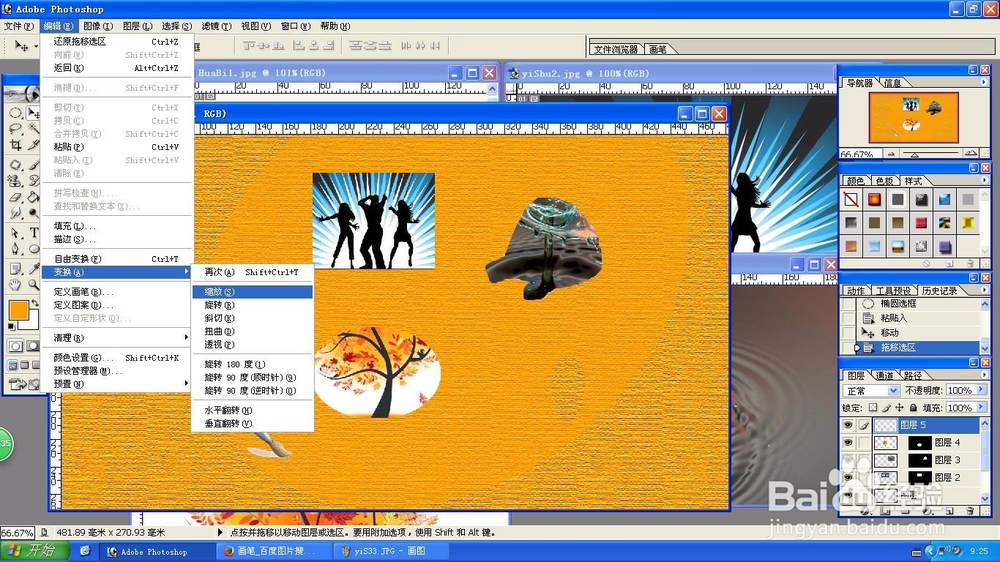Viewport: 1000px width, 562px height.
Task: Select the History Brush tool
Action: pos(33,181)
